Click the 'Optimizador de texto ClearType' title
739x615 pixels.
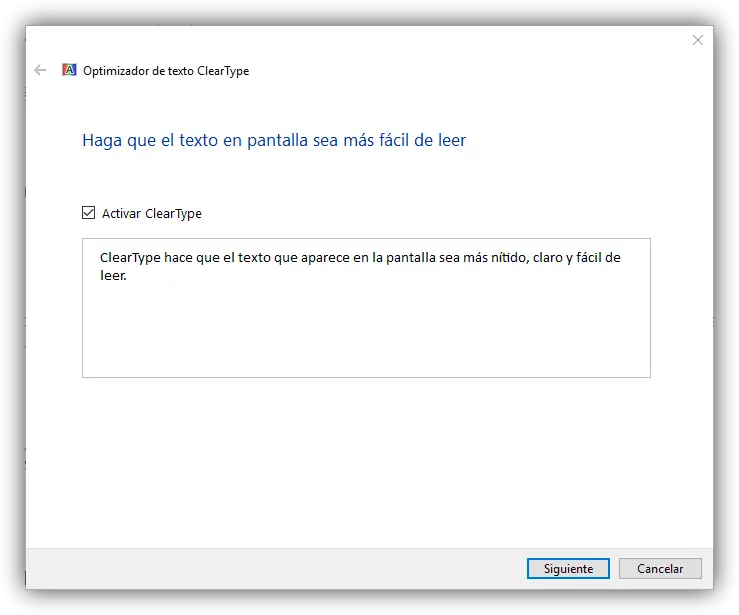point(166,71)
